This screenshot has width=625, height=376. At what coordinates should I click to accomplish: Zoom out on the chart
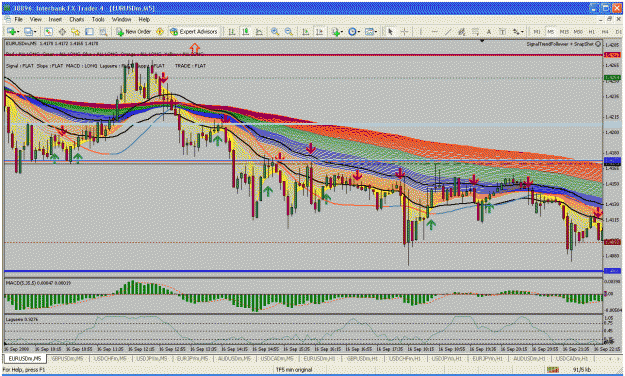click(x=289, y=31)
